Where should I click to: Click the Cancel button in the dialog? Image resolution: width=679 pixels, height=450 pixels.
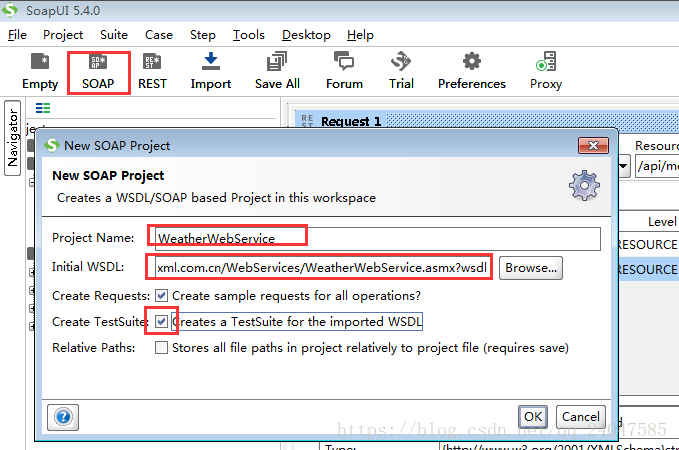point(581,417)
